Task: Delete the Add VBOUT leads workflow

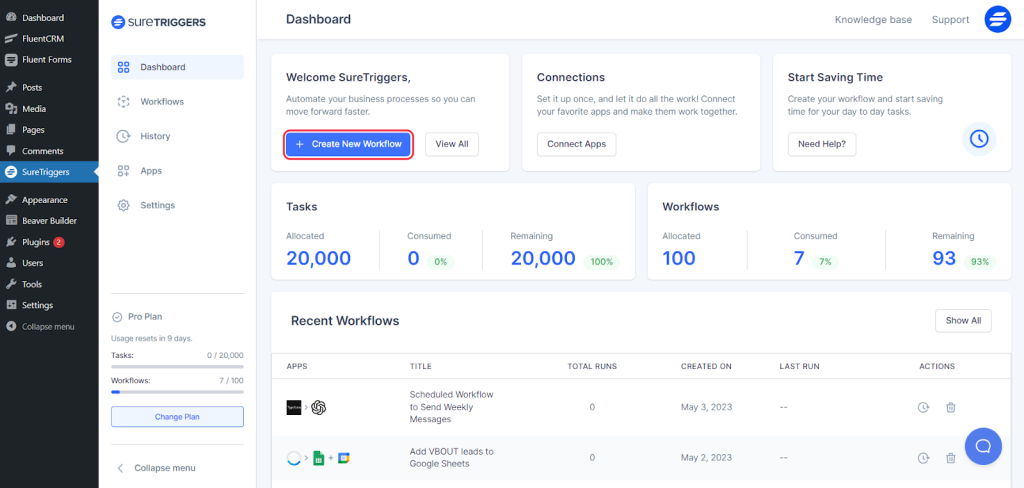Action: pos(951,458)
